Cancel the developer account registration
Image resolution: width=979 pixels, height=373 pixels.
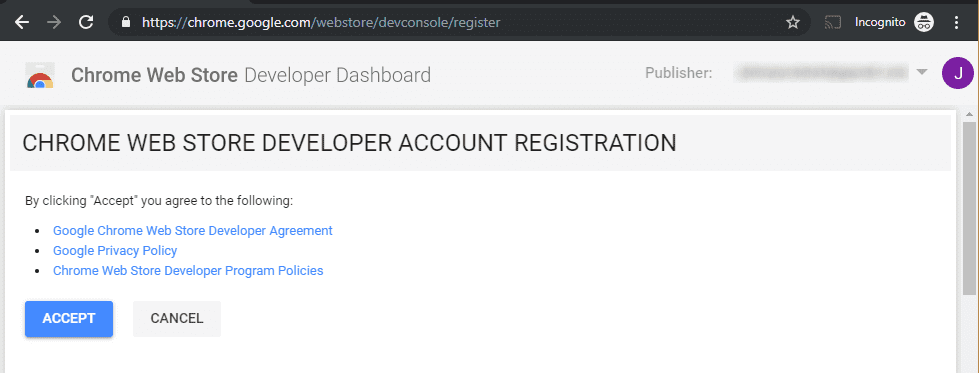tap(177, 319)
